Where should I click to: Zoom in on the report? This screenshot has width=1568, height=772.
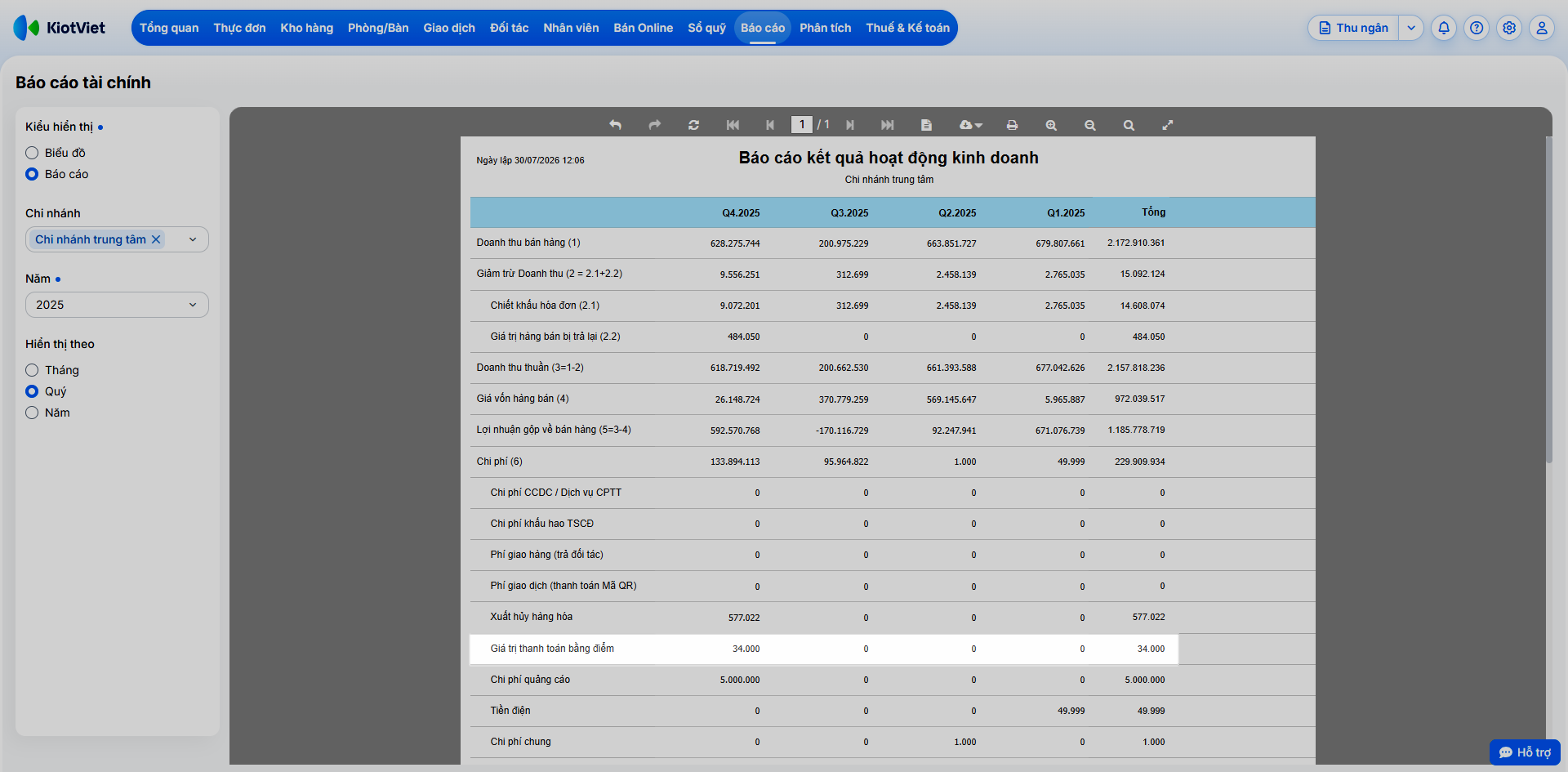(x=1051, y=125)
